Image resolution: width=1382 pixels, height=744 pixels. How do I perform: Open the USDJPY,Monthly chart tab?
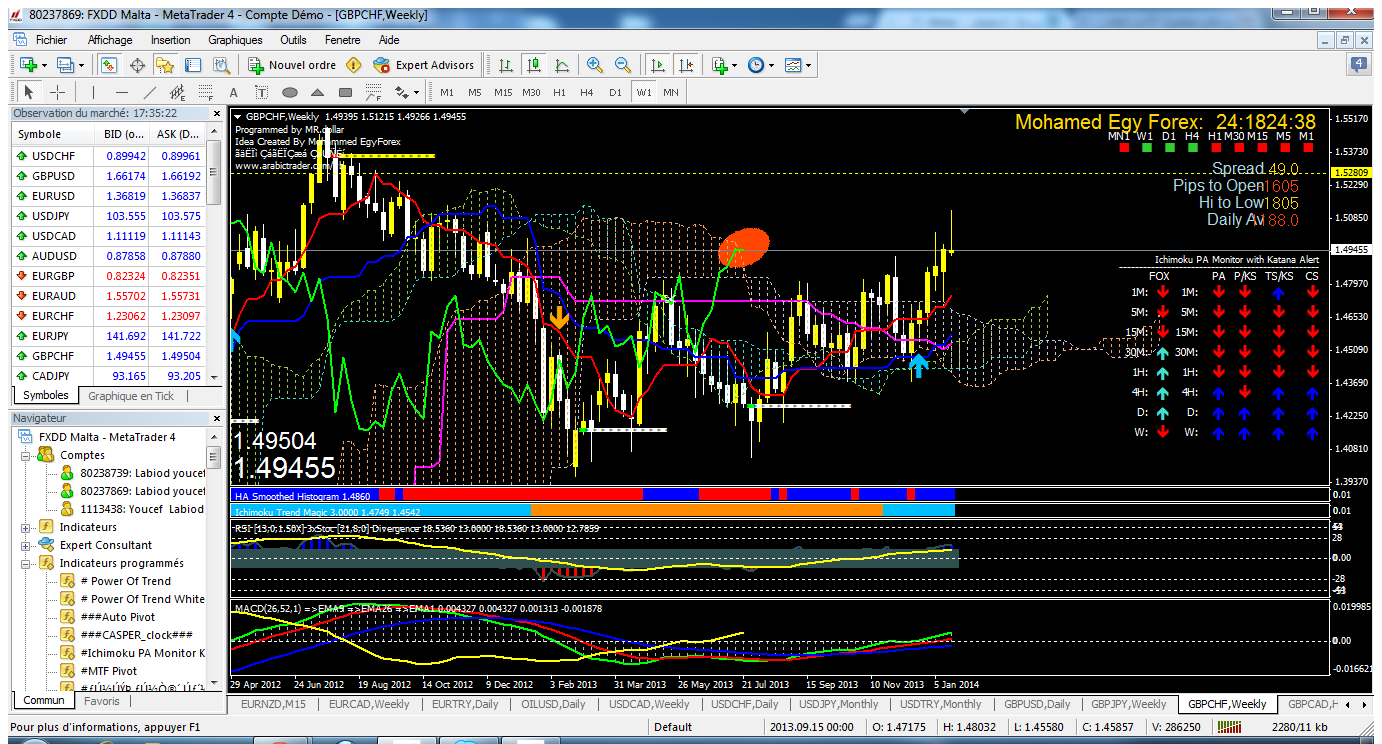click(x=838, y=704)
